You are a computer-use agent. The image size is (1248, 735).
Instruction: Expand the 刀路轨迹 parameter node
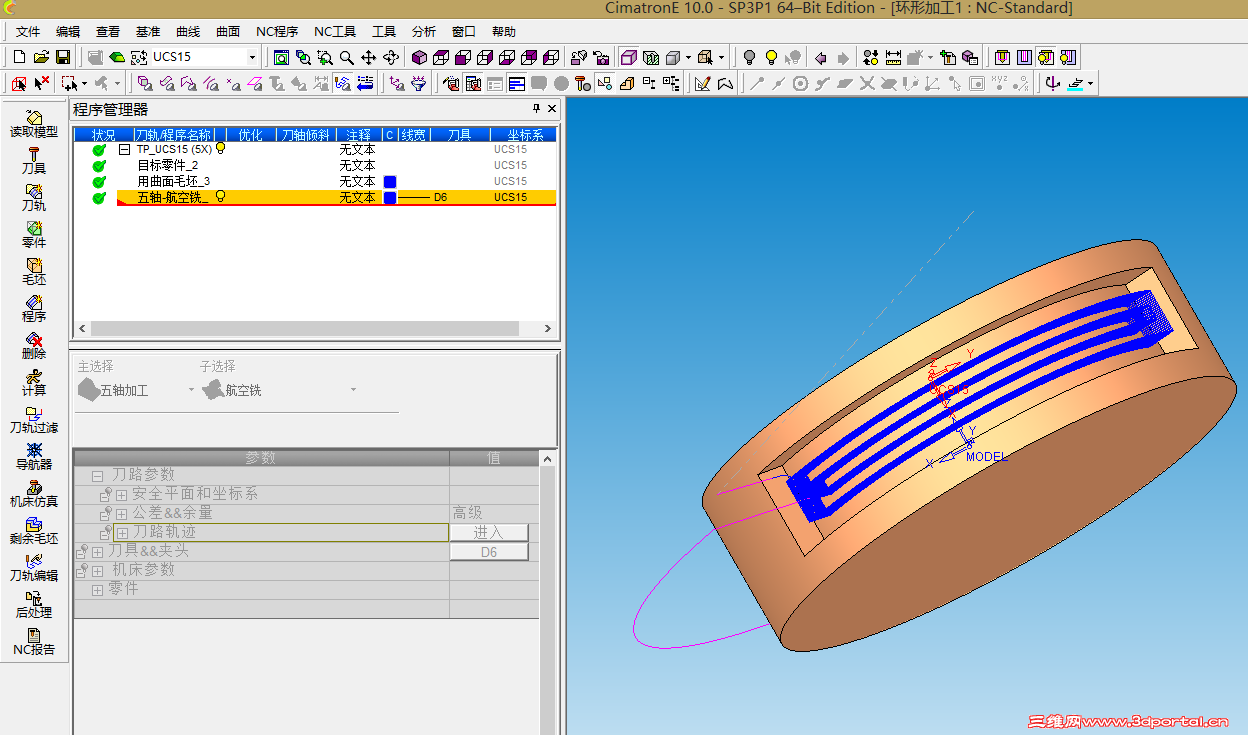123,533
